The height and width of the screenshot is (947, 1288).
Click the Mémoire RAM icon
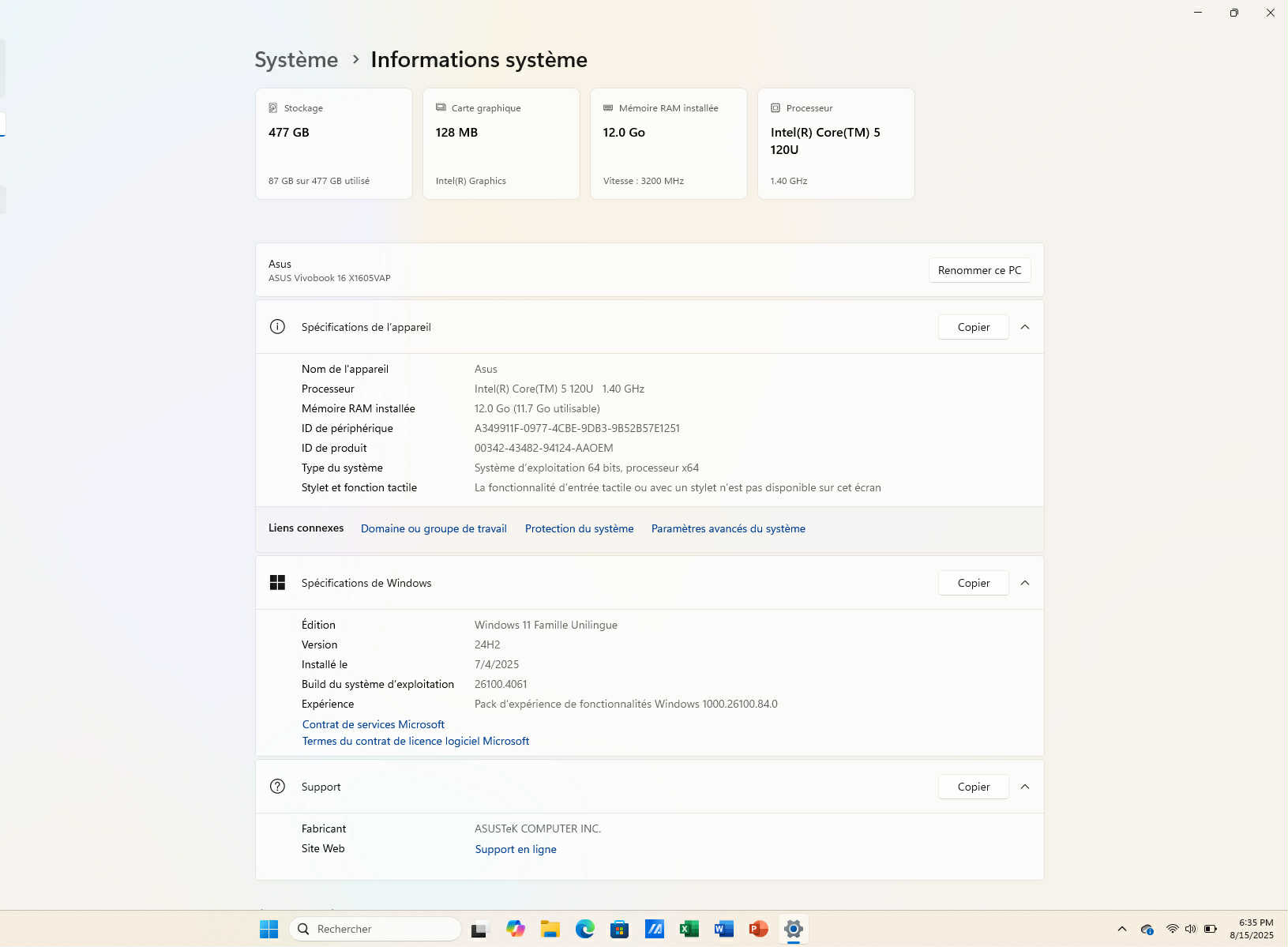608,108
